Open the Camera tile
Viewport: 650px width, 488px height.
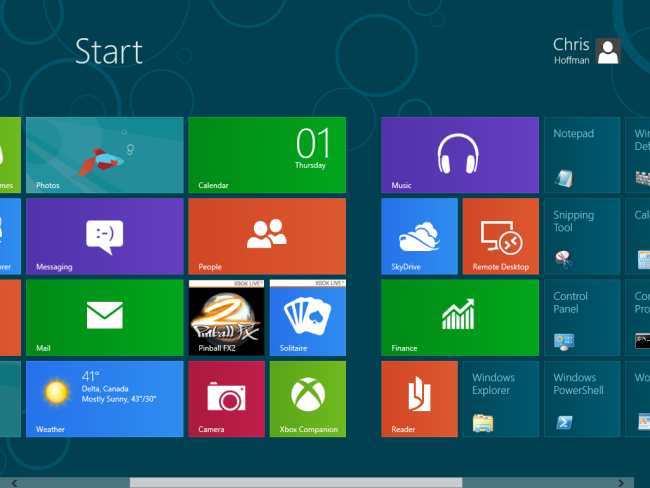pyautogui.click(x=226, y=399)
